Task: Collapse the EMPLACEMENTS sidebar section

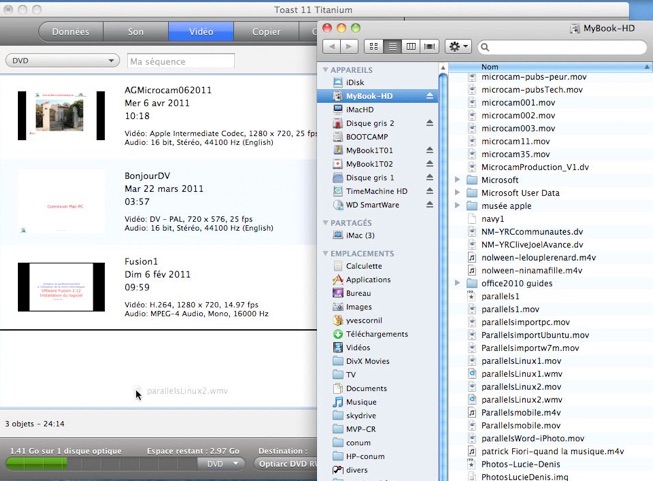Action: pos(325,254)
